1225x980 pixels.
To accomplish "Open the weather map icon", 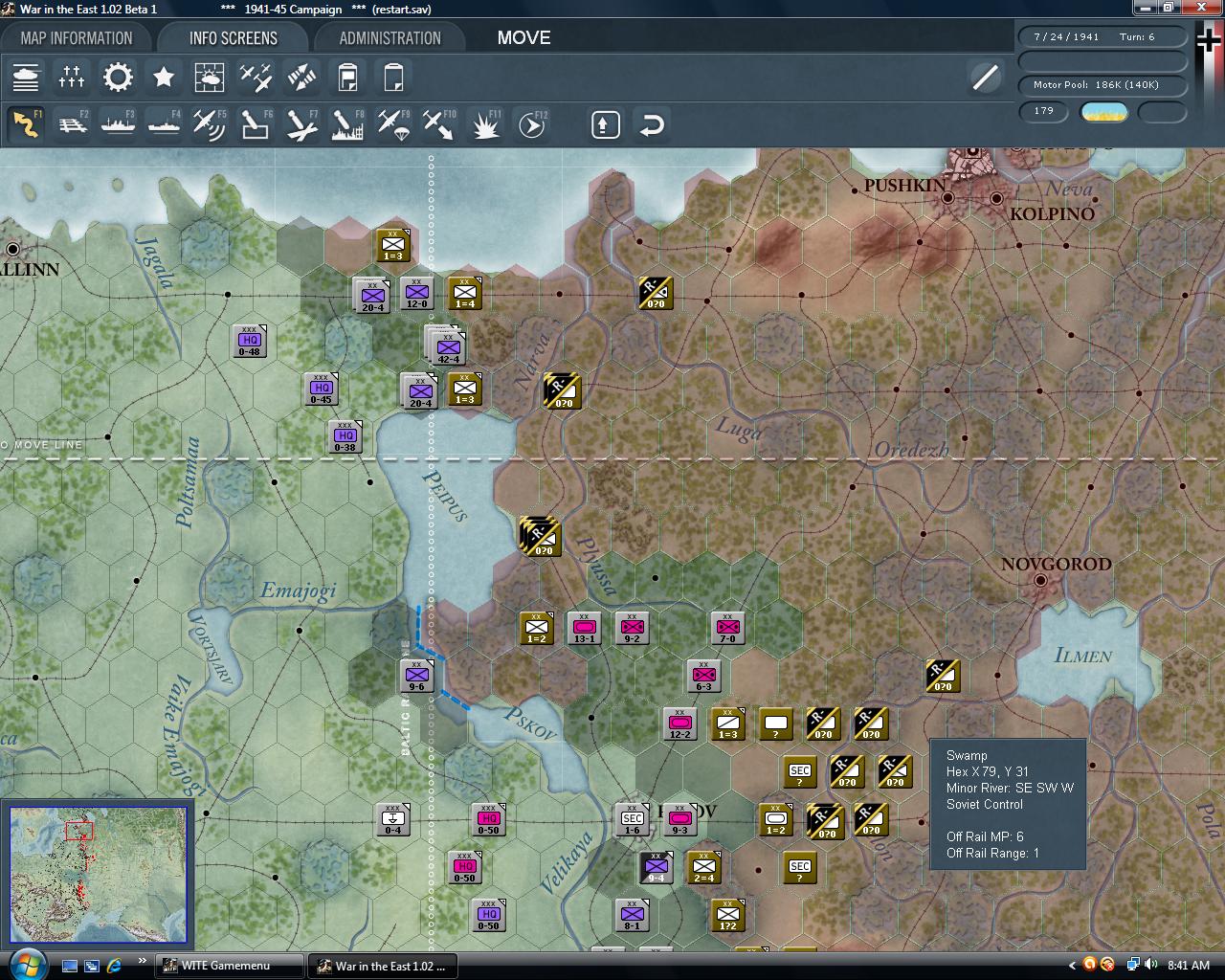I will click(x=210, y=77).
